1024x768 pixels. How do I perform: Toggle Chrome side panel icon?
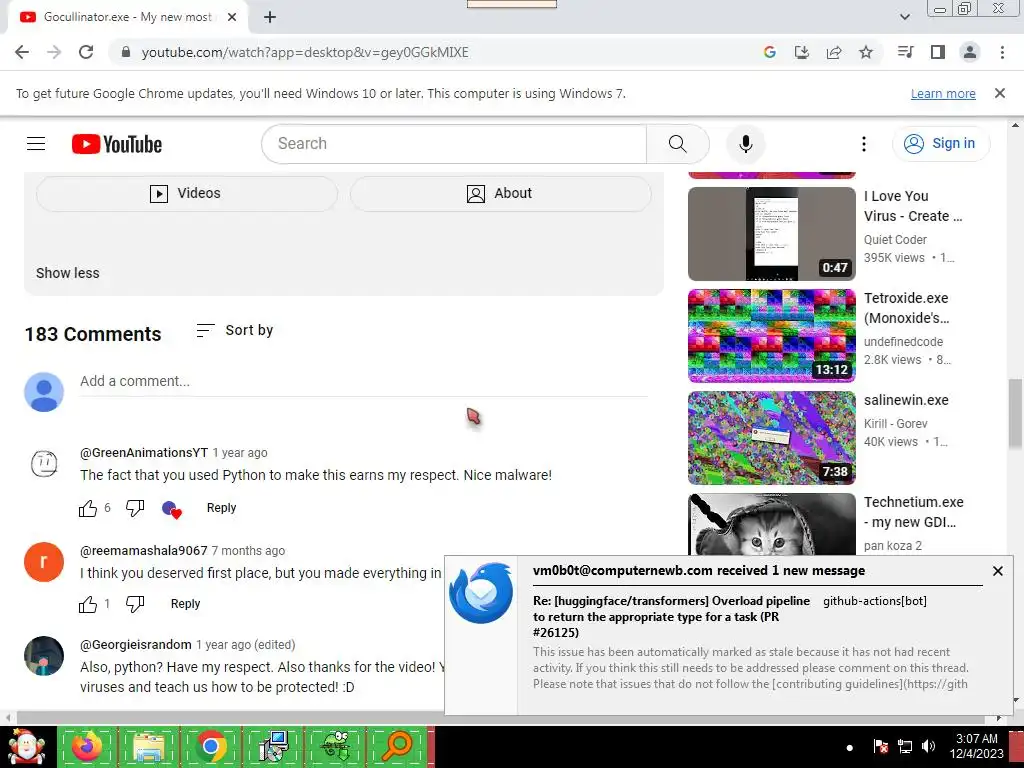(938, 52)
